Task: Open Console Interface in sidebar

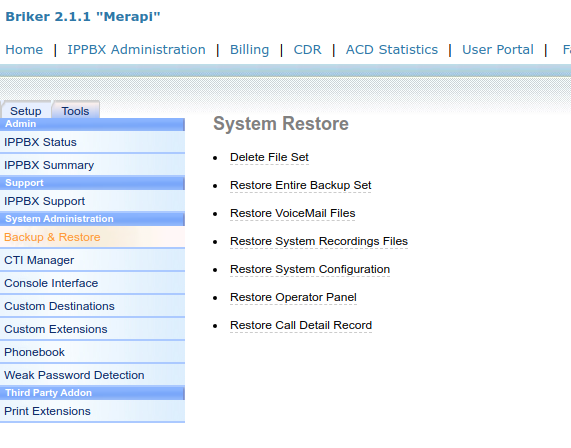Action: (x=92, y=283)
